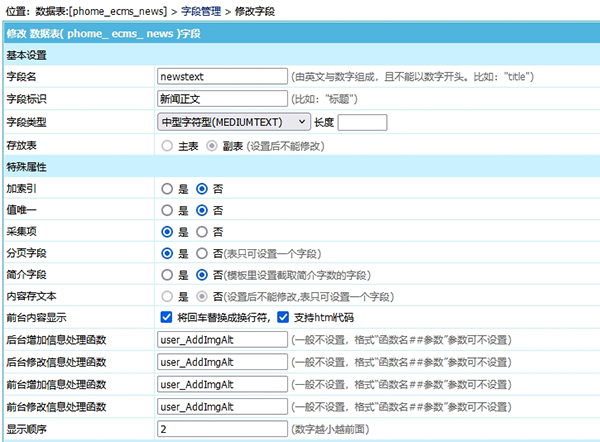Select 否 for 值唯一
Screen dimensions: 600x442
[202, 210]
